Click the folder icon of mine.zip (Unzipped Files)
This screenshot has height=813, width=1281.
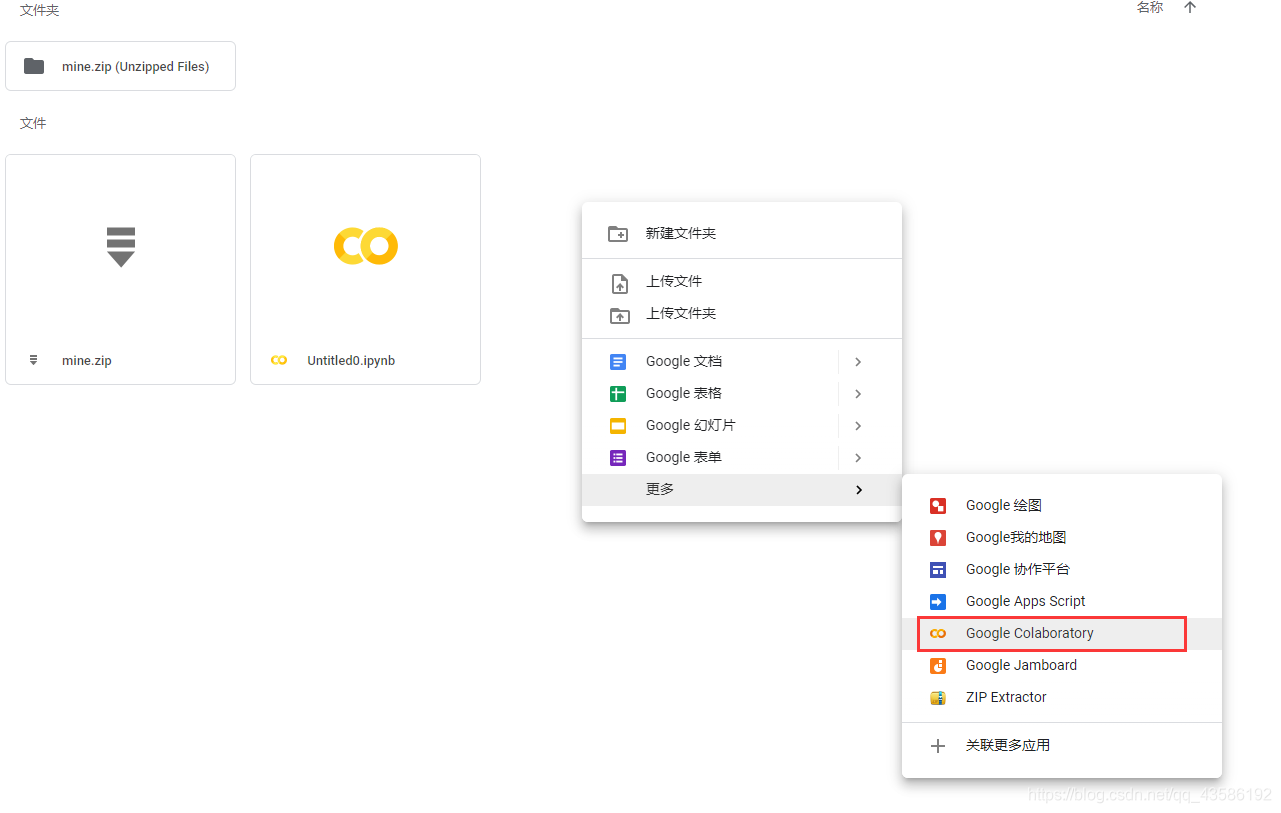pyautogui.click(x=34, y=67)
